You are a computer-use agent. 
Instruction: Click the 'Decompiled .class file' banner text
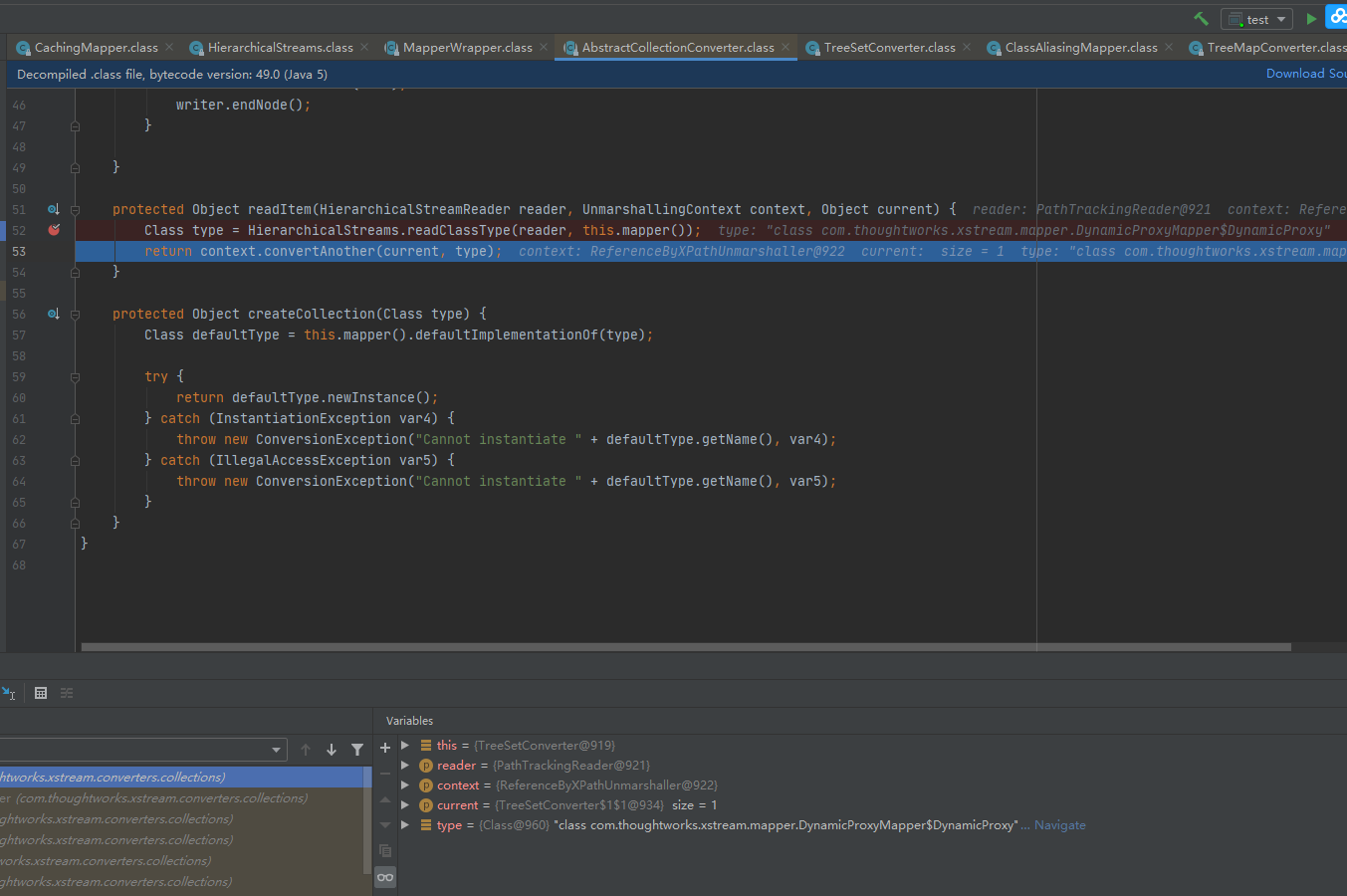pos(172,74)
